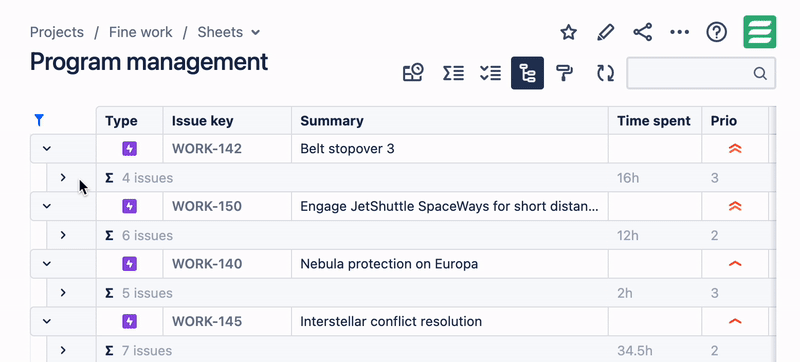Star this sheet as favorite

(568, 33)
